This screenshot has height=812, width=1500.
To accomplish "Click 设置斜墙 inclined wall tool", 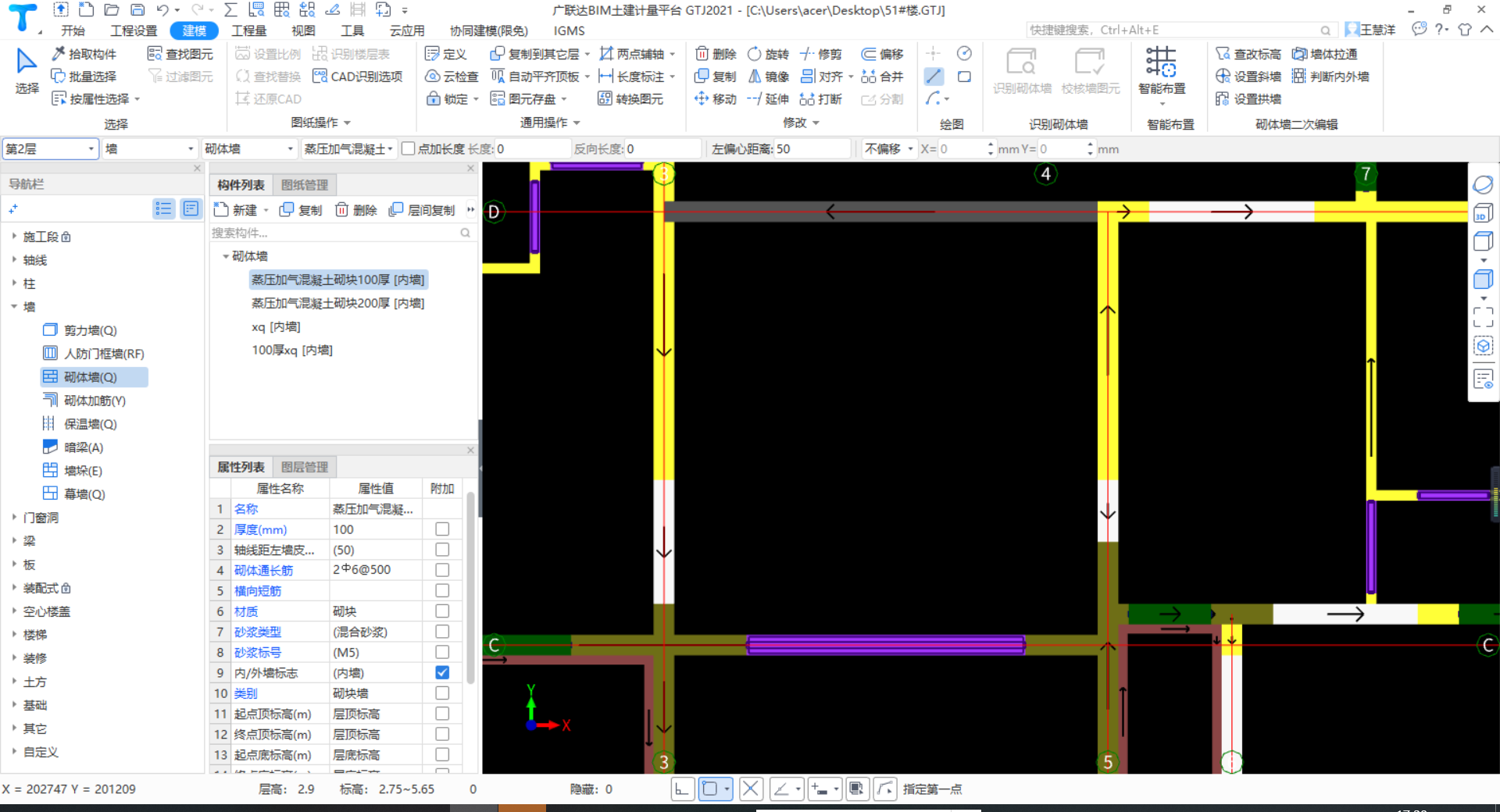I will click(x=1248, y=77).
